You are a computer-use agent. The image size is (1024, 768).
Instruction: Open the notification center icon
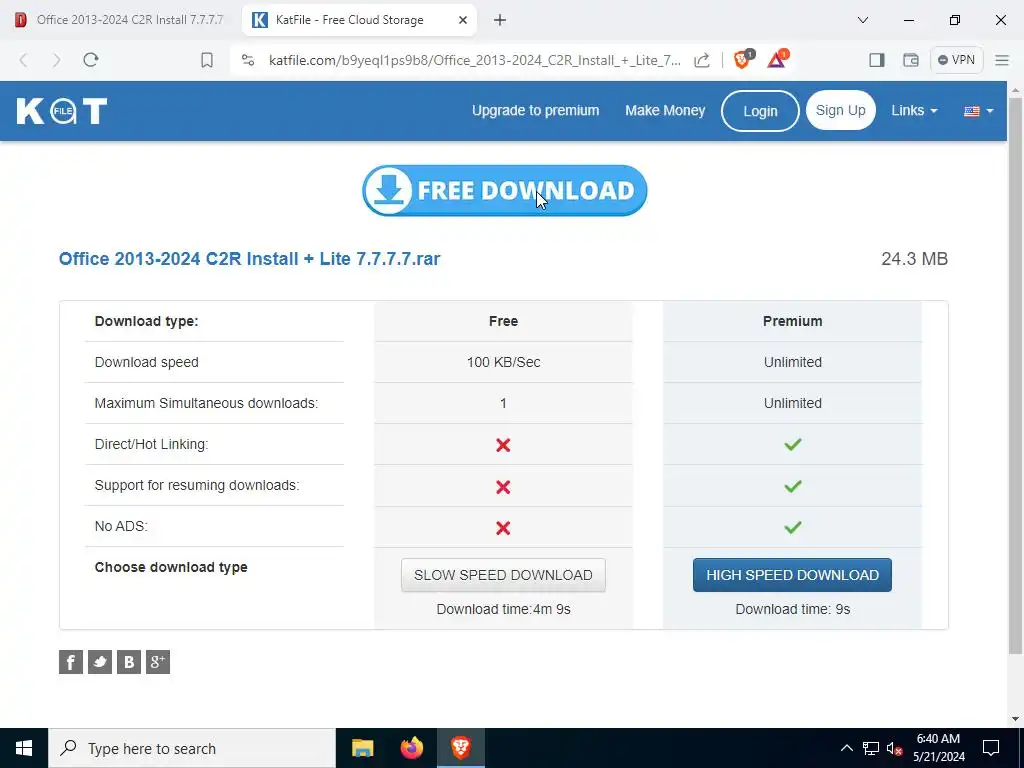point(991,748)
